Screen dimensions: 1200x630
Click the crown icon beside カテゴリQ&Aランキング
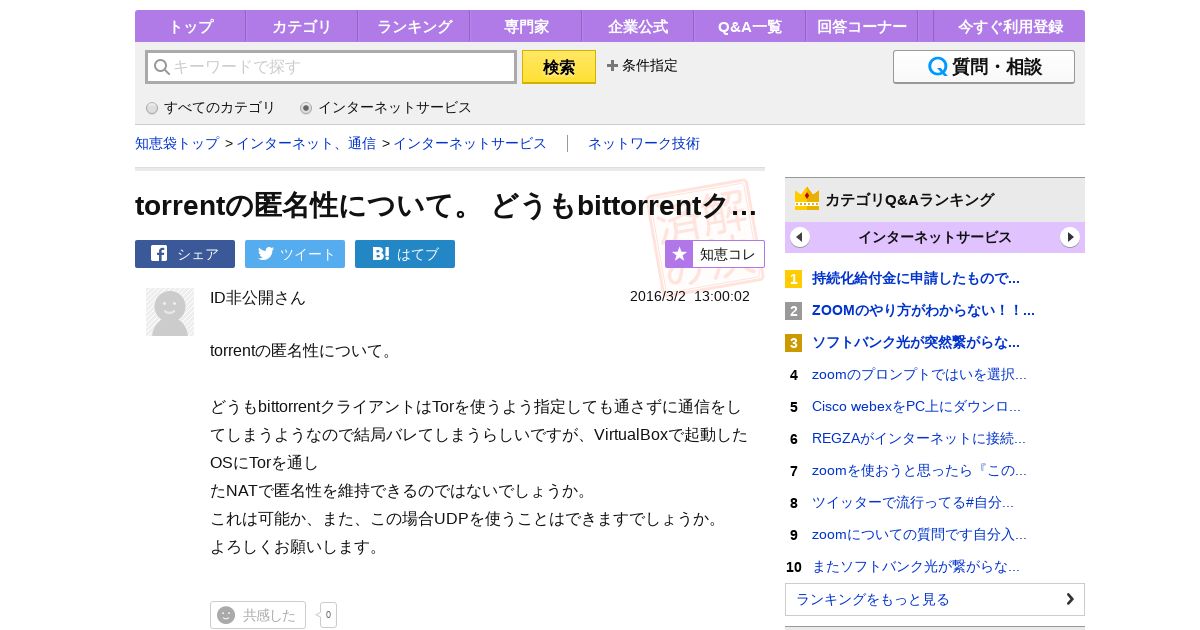coord(807,199)
